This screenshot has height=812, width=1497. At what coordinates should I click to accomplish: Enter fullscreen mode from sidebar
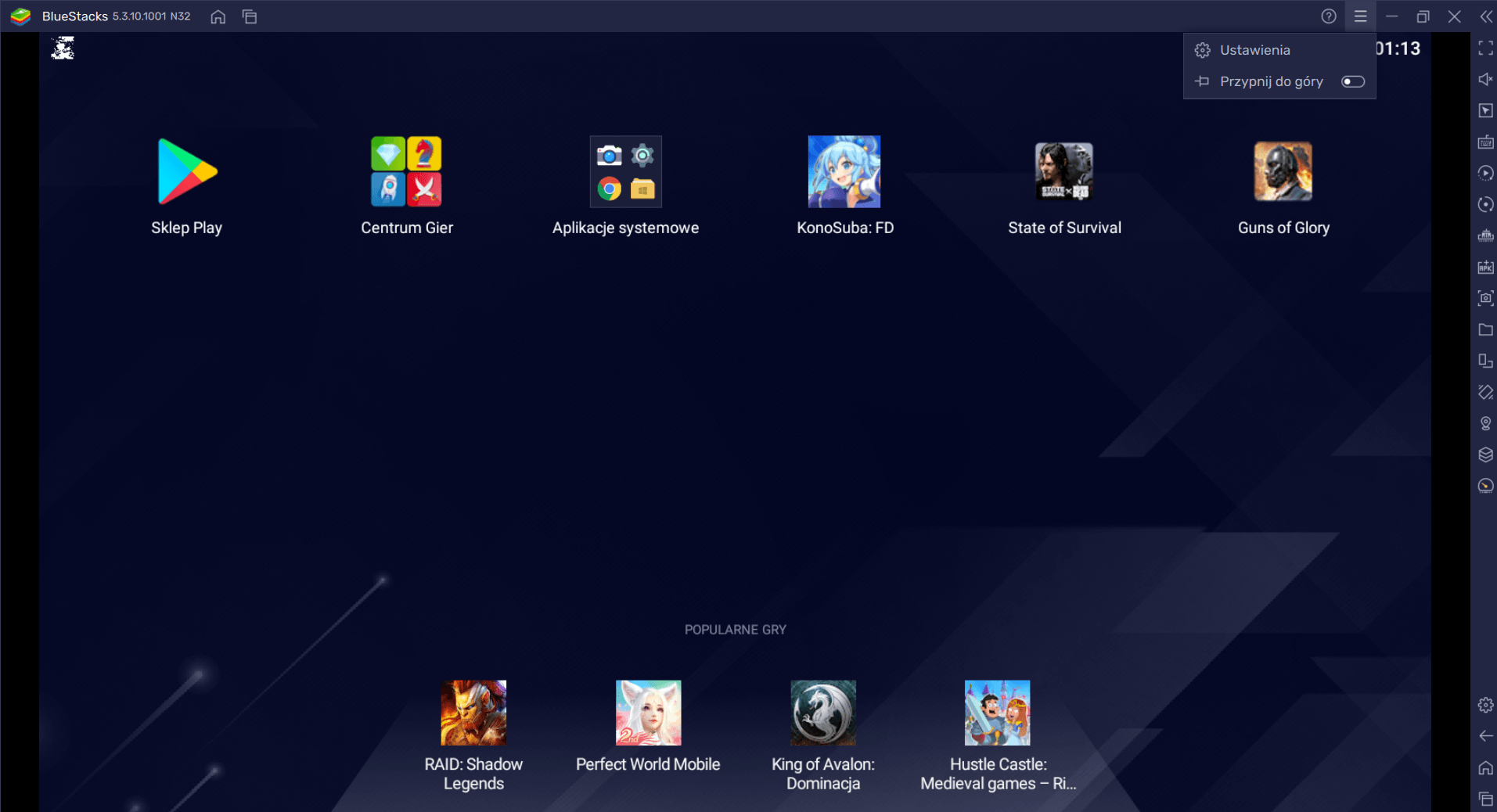(x=1485, y=49)
